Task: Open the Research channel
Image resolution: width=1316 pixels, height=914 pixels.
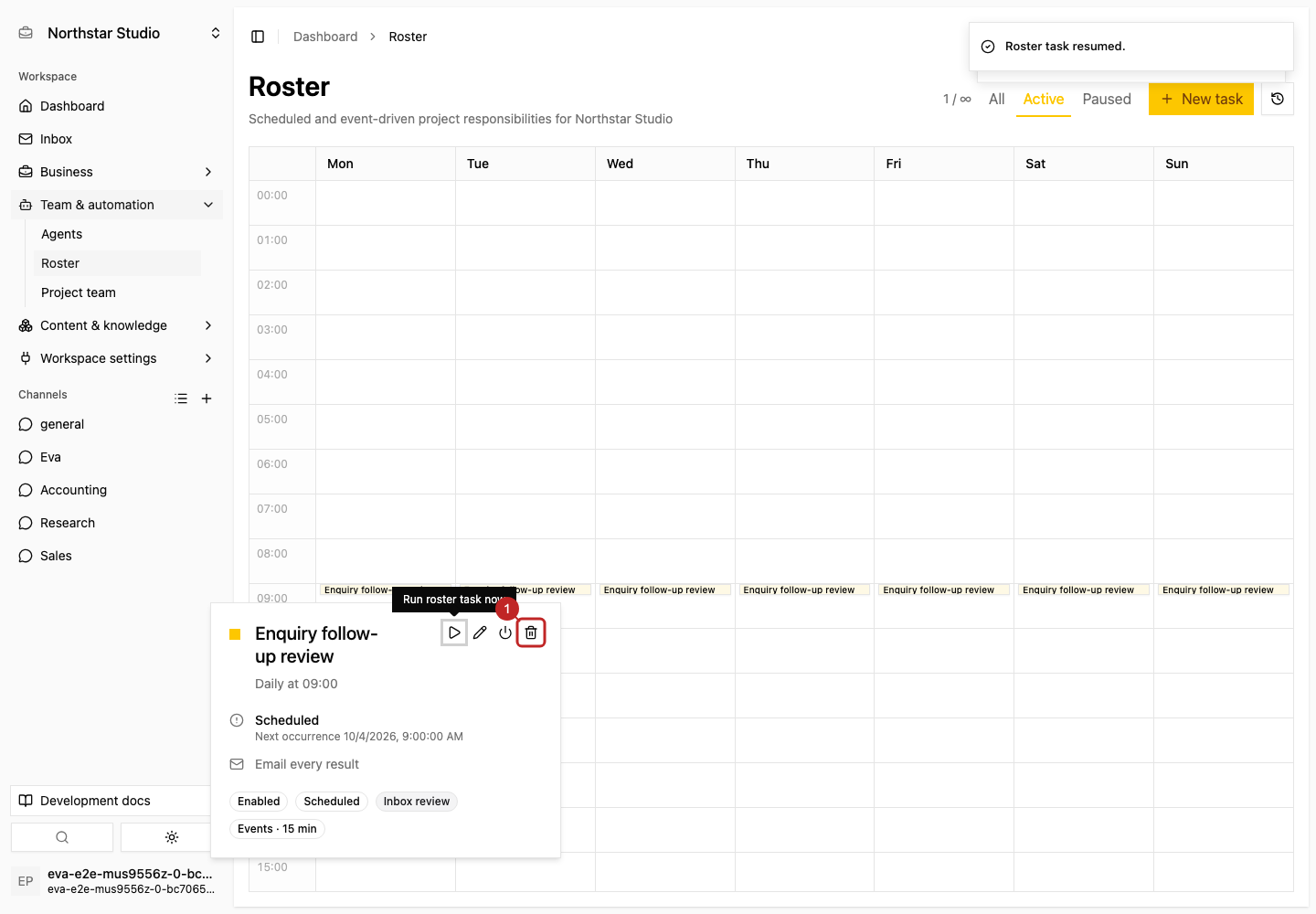Action: click(x=117, y=523)
